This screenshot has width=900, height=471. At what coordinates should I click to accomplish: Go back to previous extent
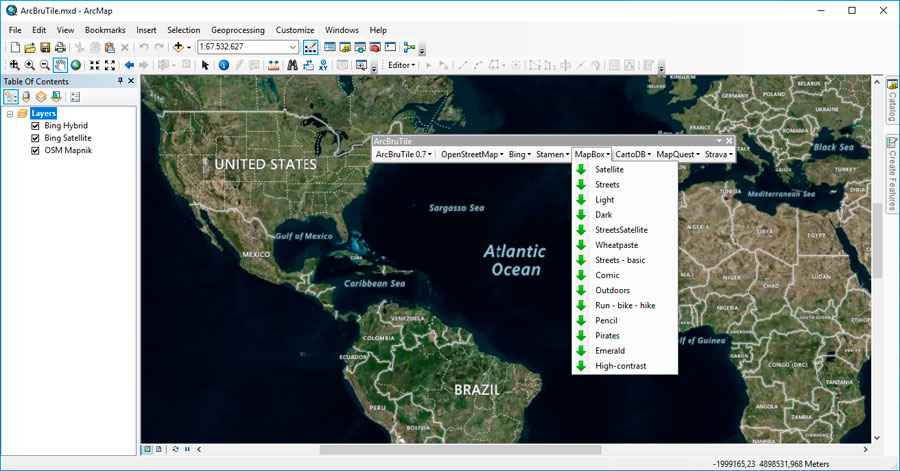point(129,65)
